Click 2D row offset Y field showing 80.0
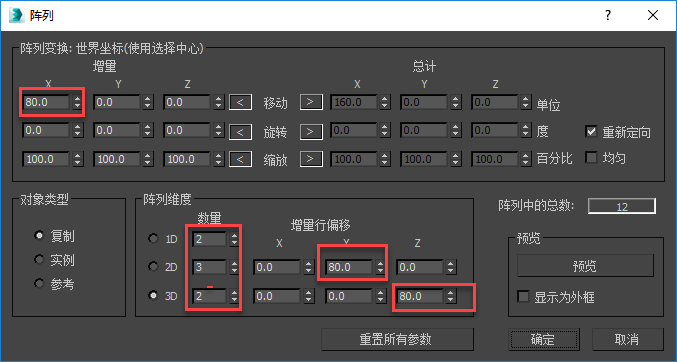 [x=349, y=267]
